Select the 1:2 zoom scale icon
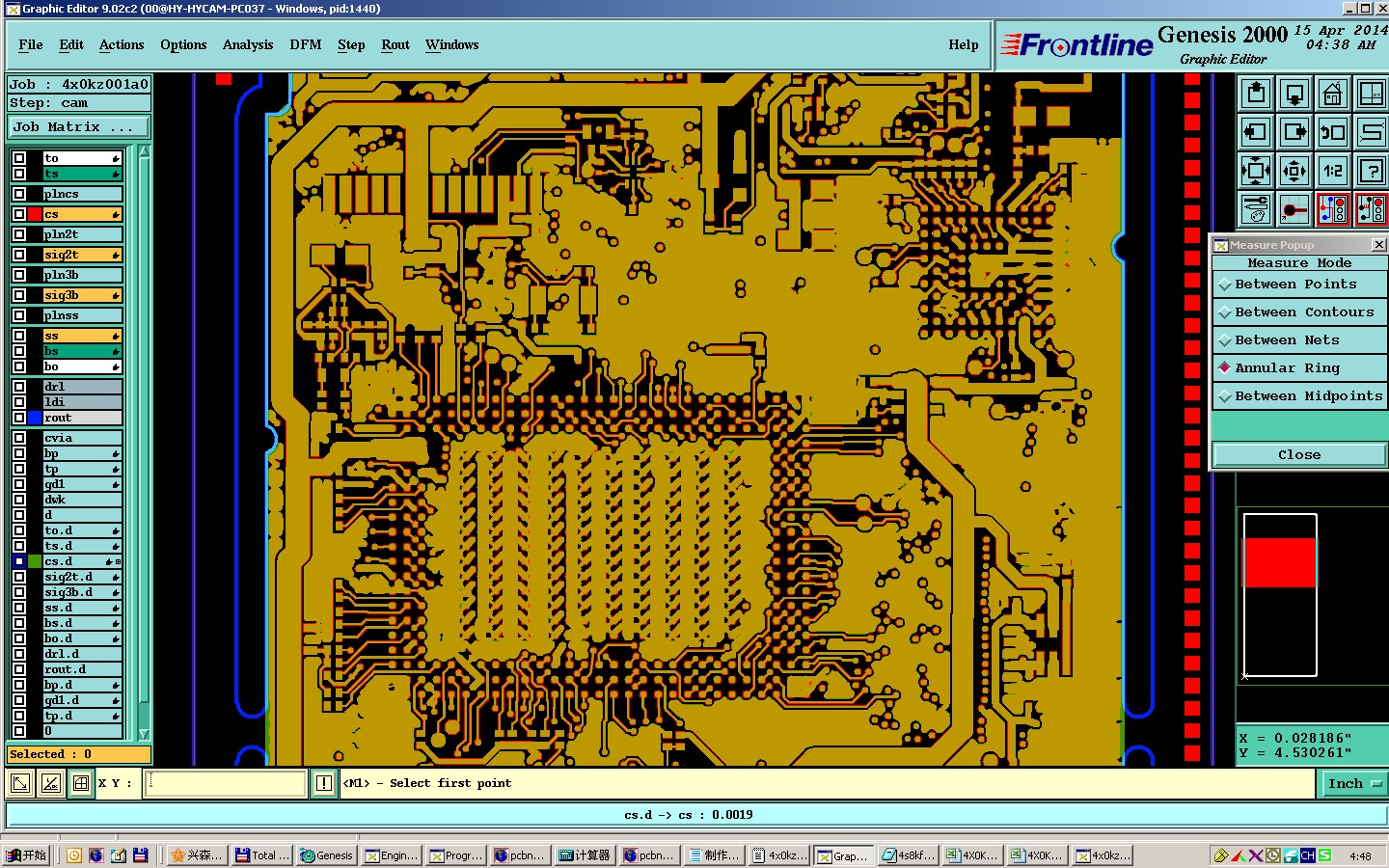Screen dimensions: 1389x868 tap(1333, 171)
